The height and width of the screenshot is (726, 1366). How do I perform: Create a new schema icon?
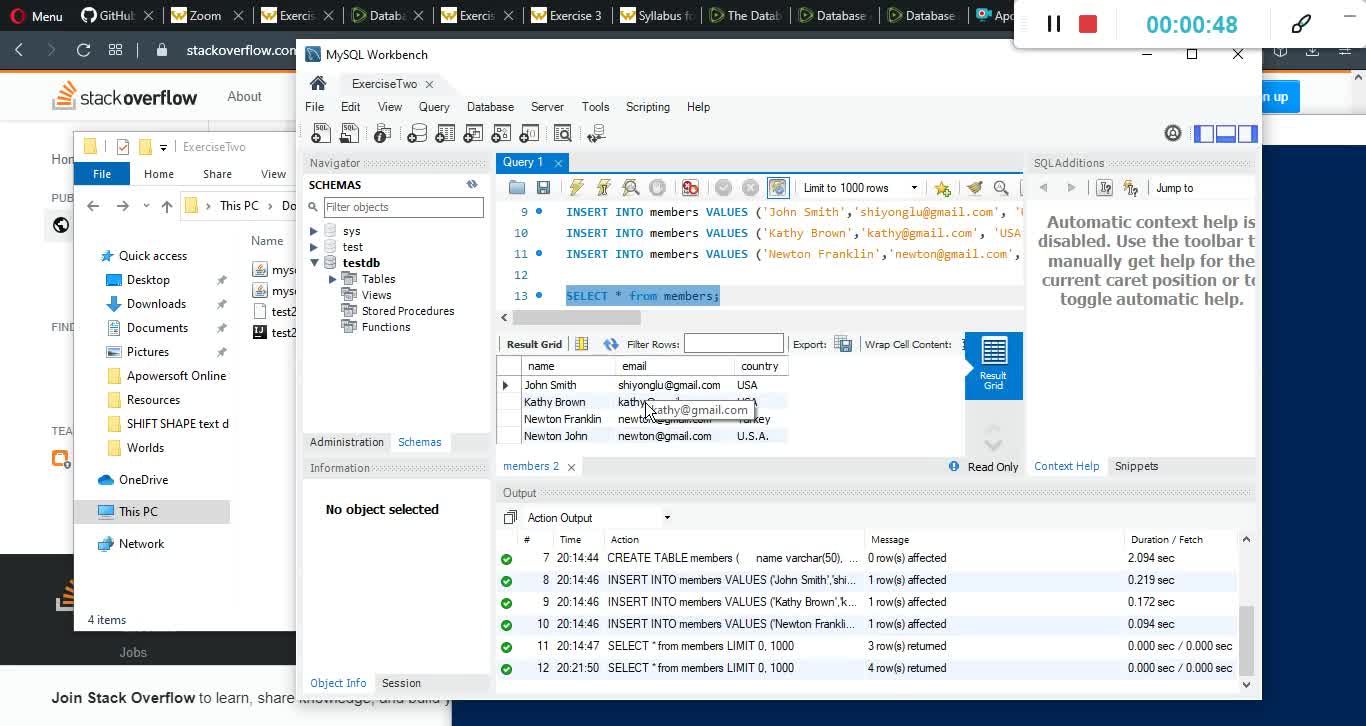coord(417,133)
